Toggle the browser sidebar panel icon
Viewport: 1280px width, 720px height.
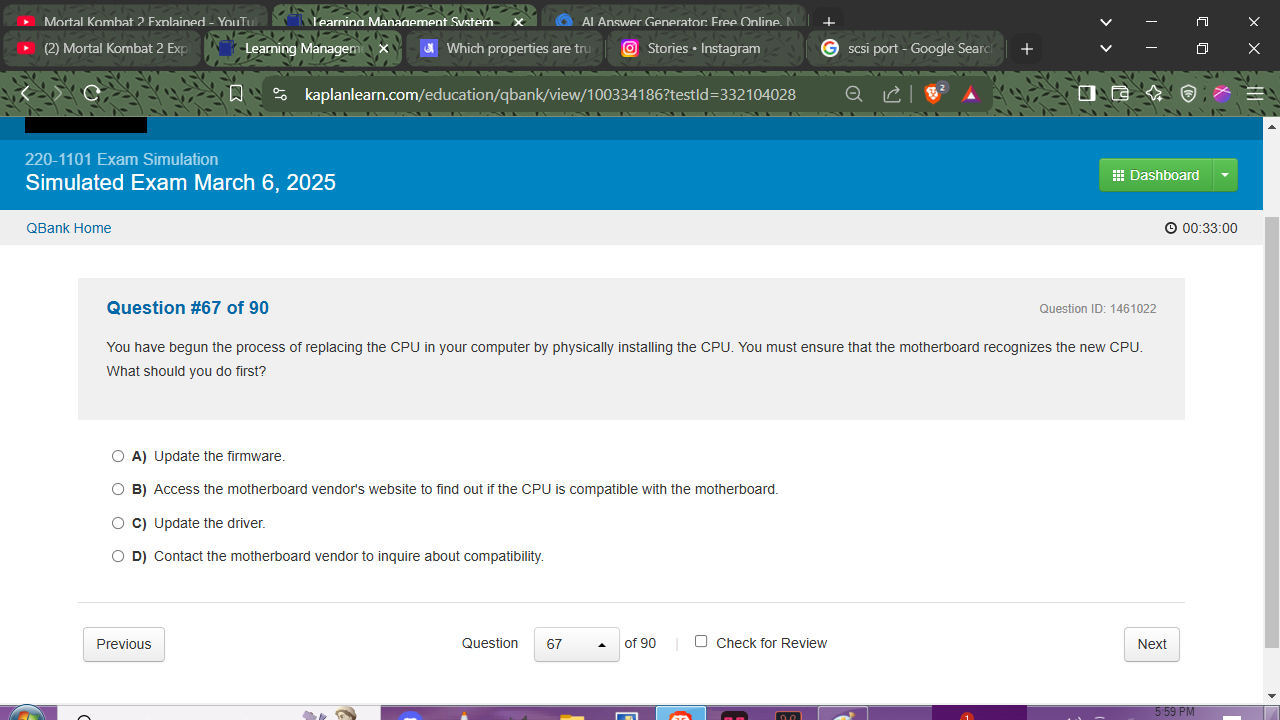coord(1087,94)
